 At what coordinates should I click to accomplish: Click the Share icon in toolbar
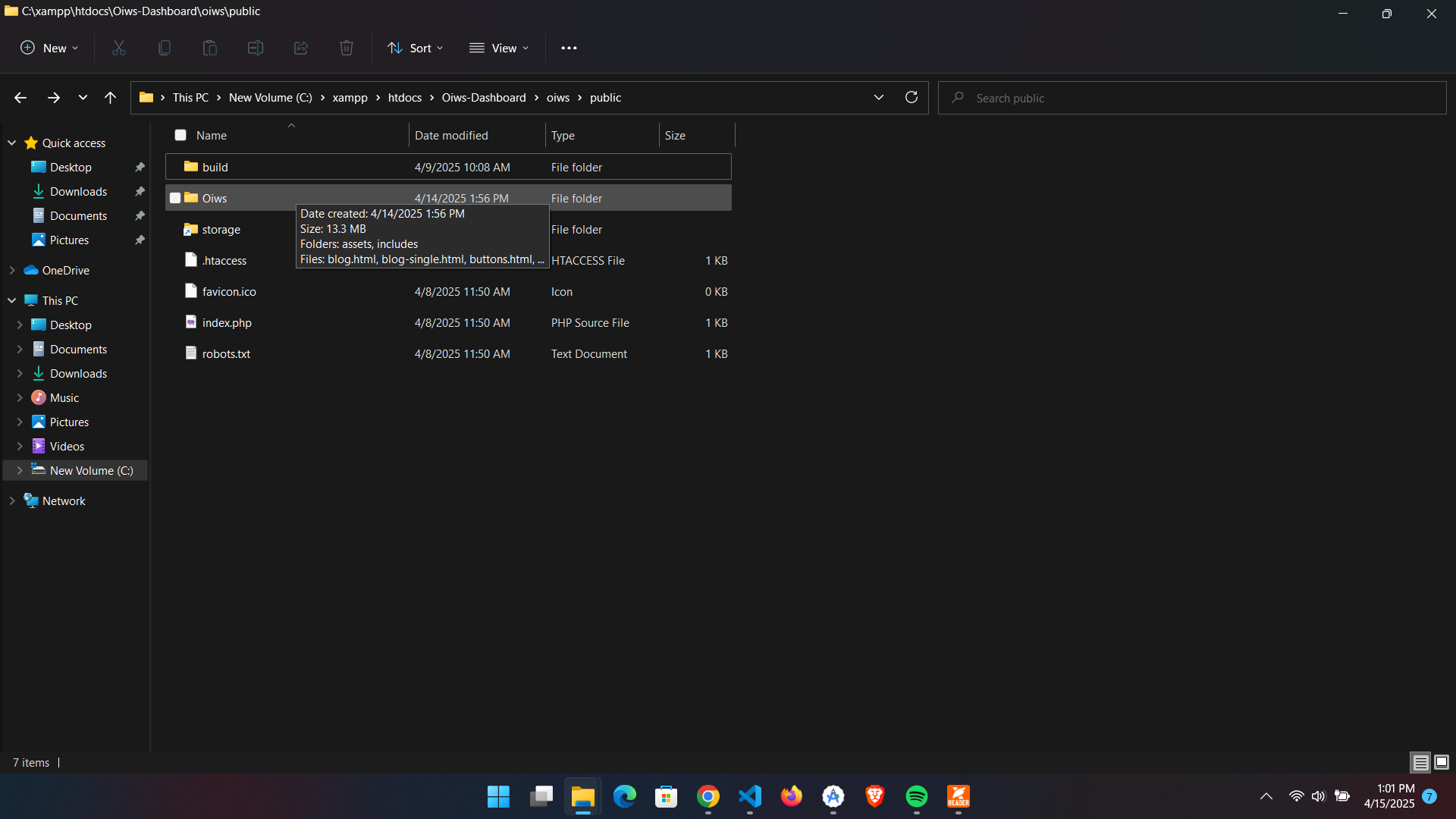click(x=301, y=48)
